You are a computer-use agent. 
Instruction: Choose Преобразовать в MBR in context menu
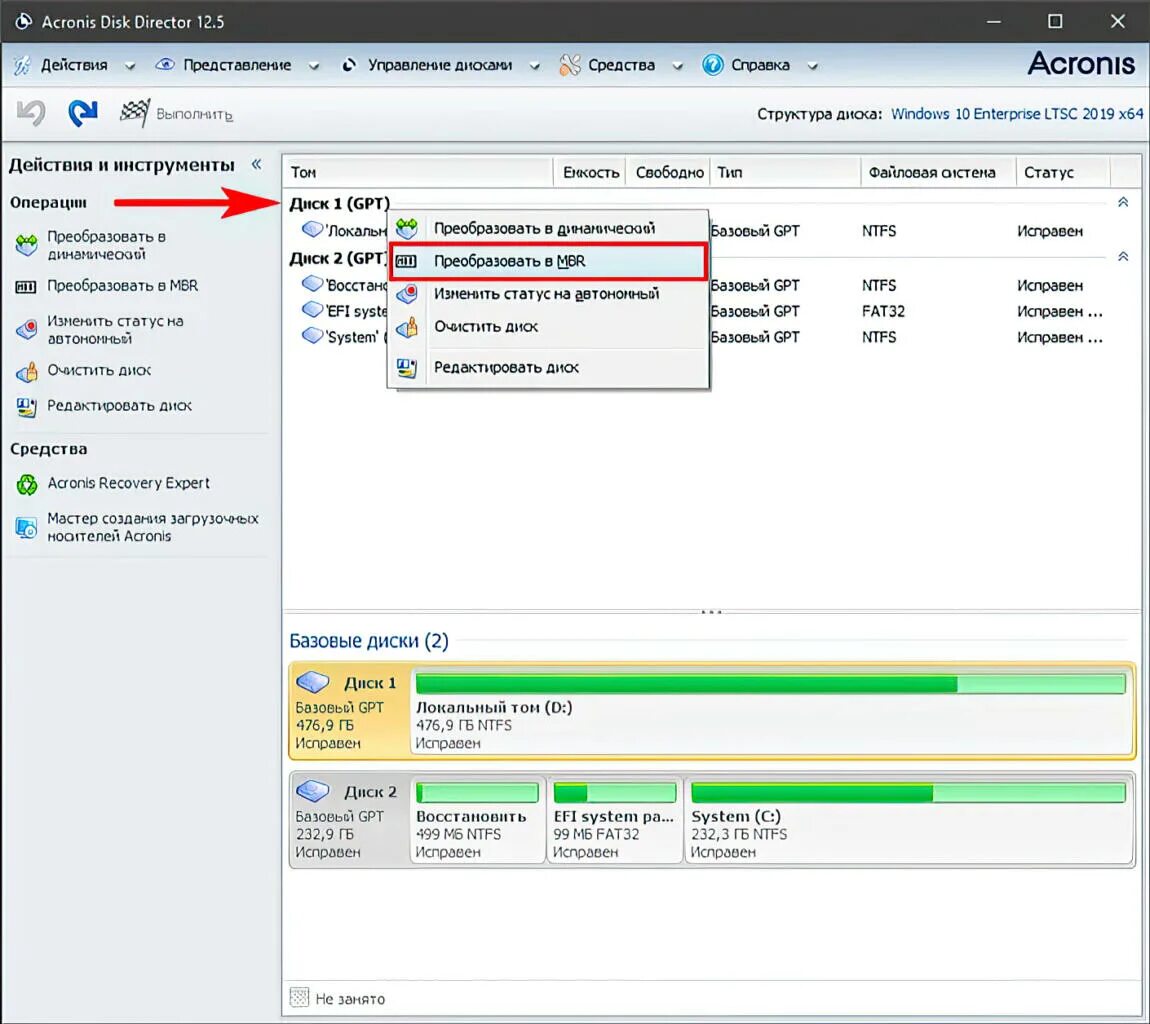pyautogui.click(x=548, y=261)
